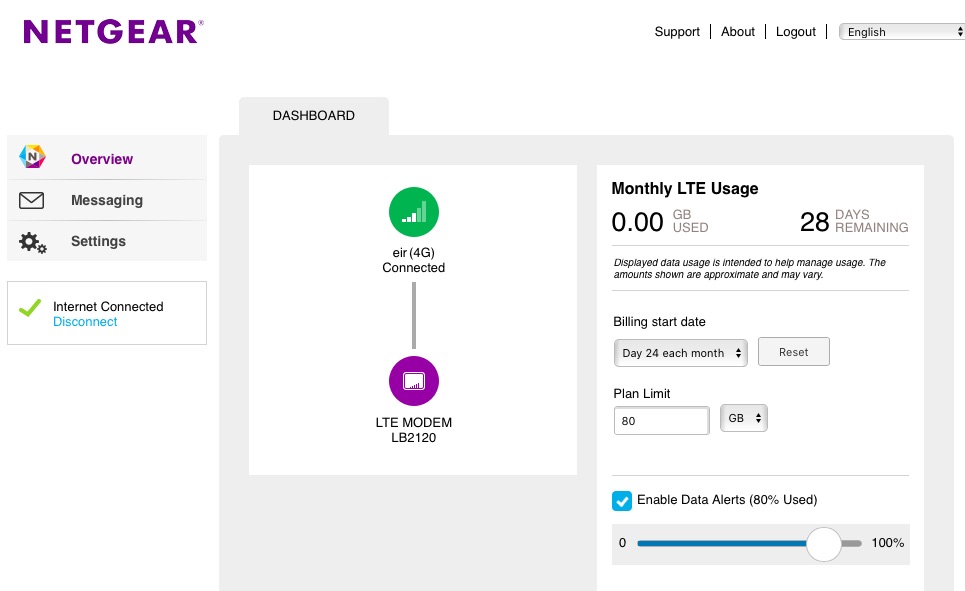Open Settings from the sidebar menu

98,241
